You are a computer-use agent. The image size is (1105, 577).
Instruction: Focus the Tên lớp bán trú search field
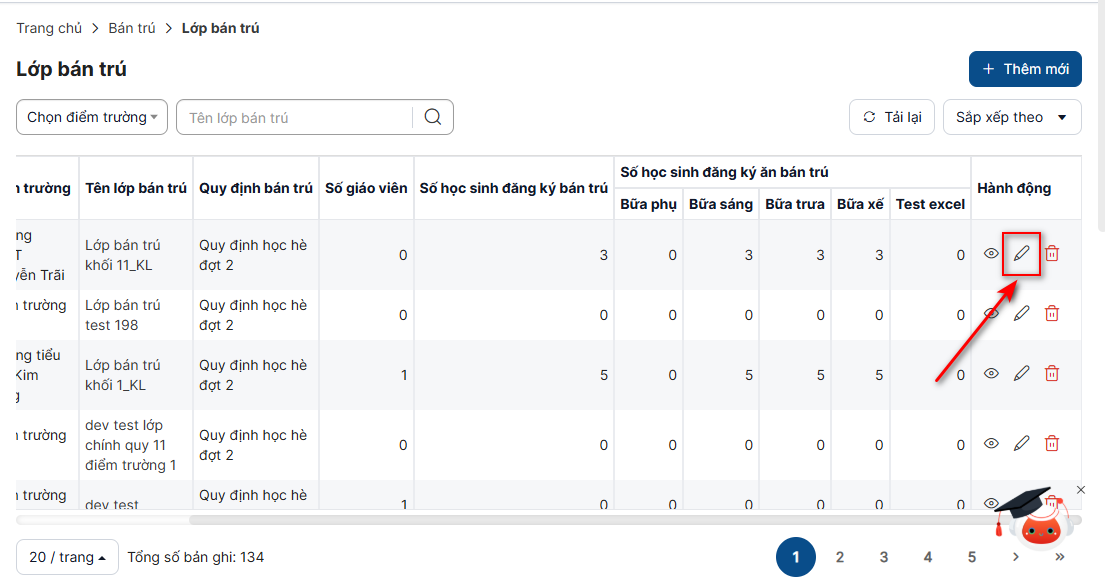pyautogui.click(x=295, y=117)
